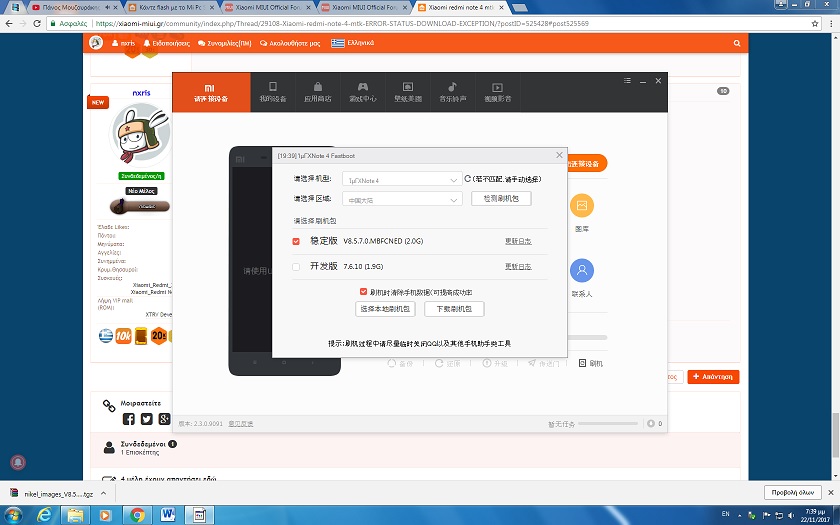This screenshot has height=525, width=840.
Task: Uncheck the stable version V8.5.7.0 checkbox
Action: coord(296,241)
